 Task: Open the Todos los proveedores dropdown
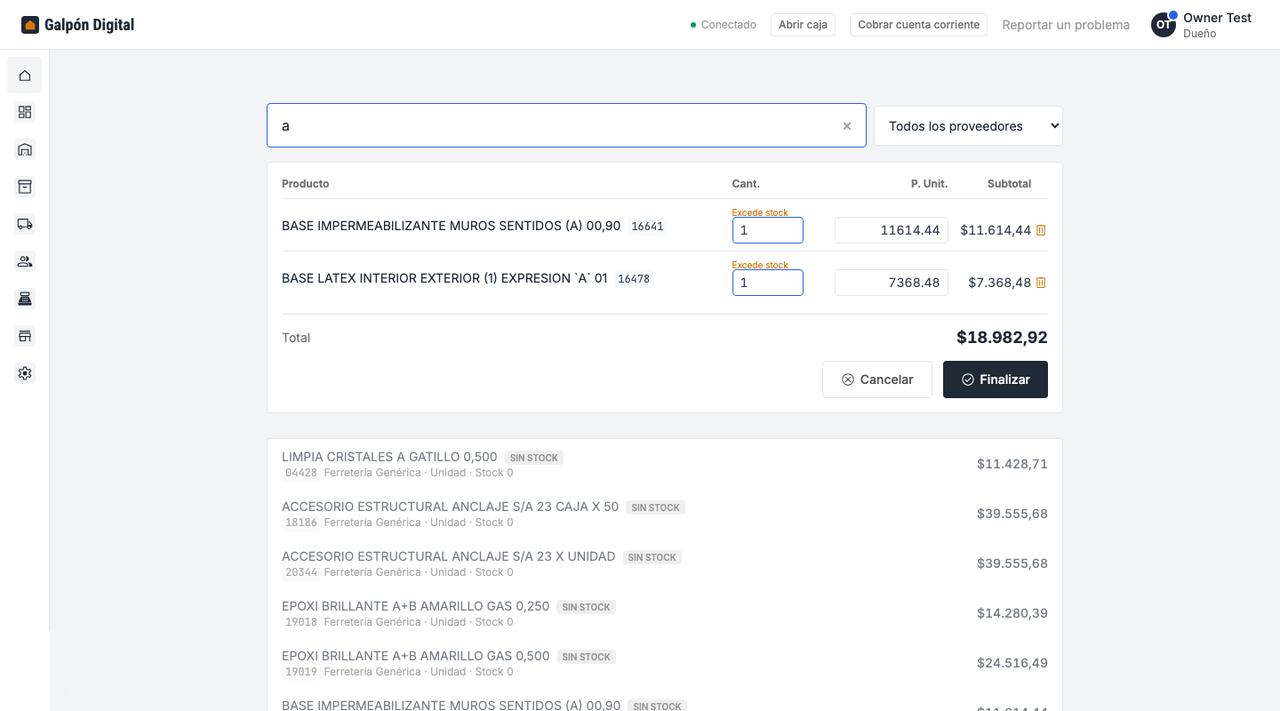[x=968, y=126]
